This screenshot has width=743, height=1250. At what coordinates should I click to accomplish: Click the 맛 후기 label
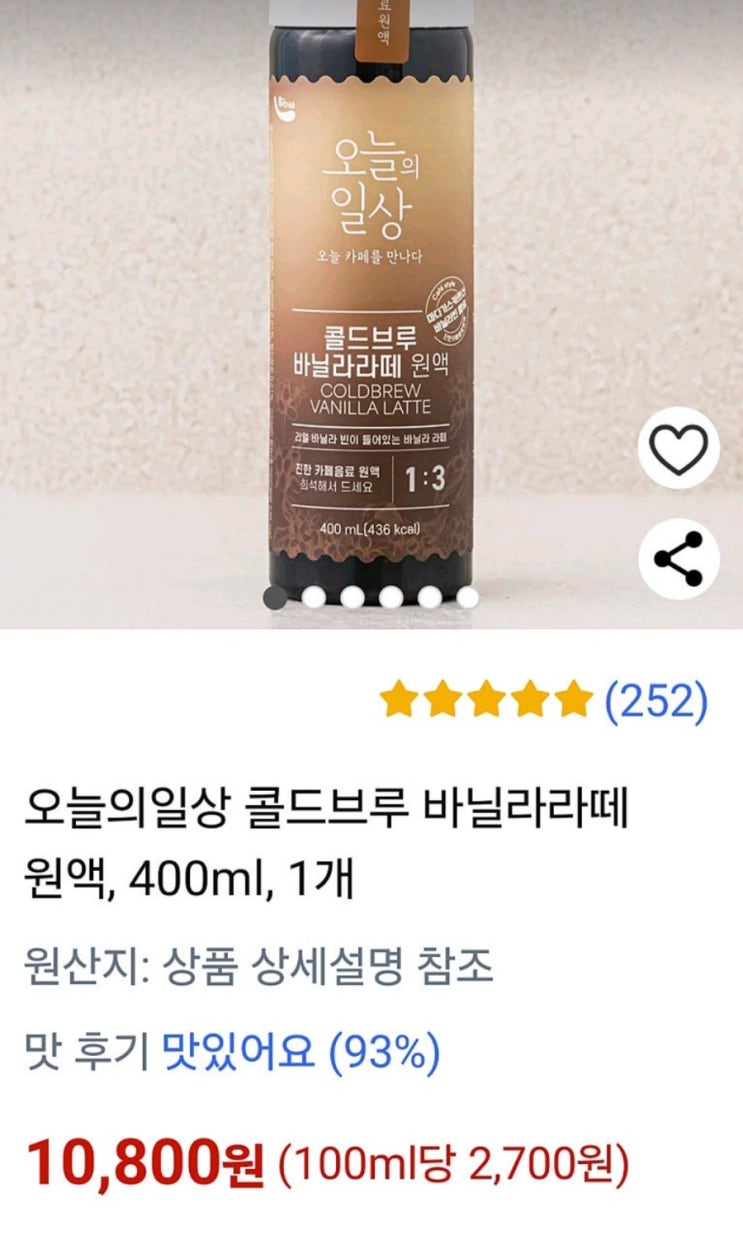(x=87, y=1052)
